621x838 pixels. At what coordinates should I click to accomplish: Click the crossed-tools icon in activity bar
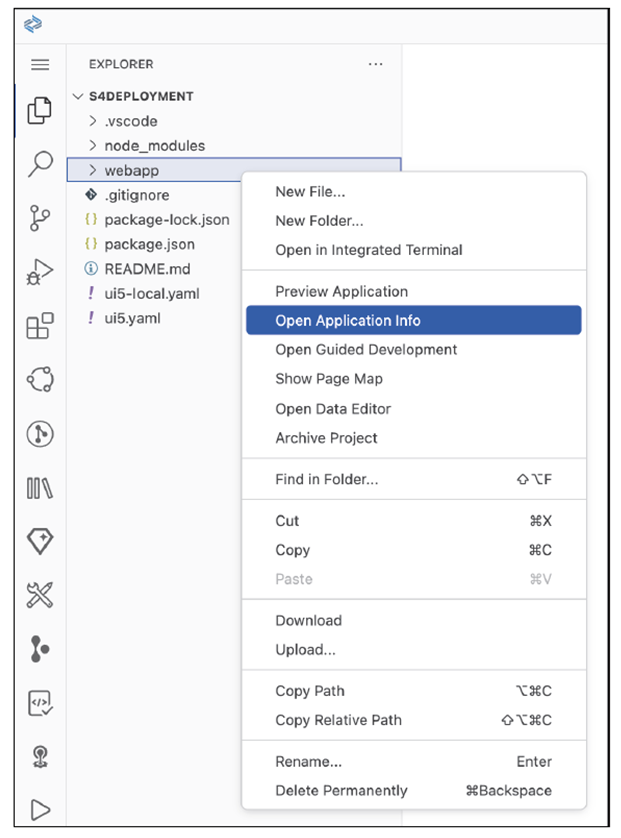39,595
